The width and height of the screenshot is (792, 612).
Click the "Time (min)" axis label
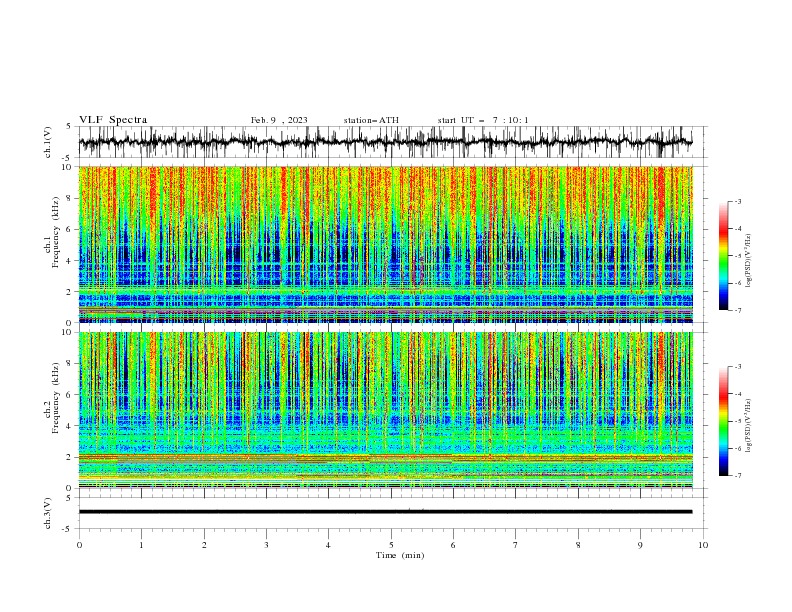click(400, 555)
